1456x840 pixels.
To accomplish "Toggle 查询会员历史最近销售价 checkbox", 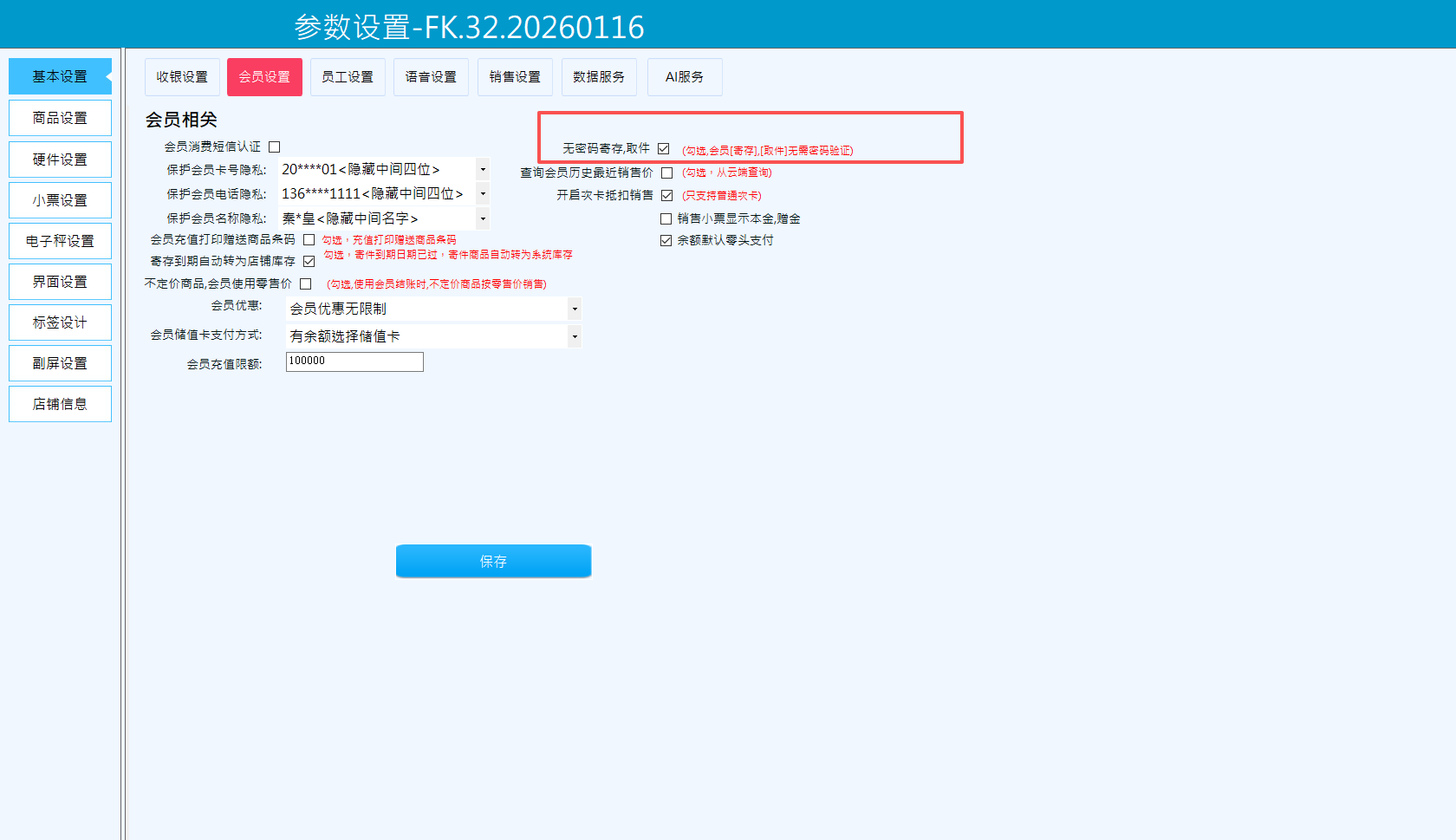I will click(667, 173).
